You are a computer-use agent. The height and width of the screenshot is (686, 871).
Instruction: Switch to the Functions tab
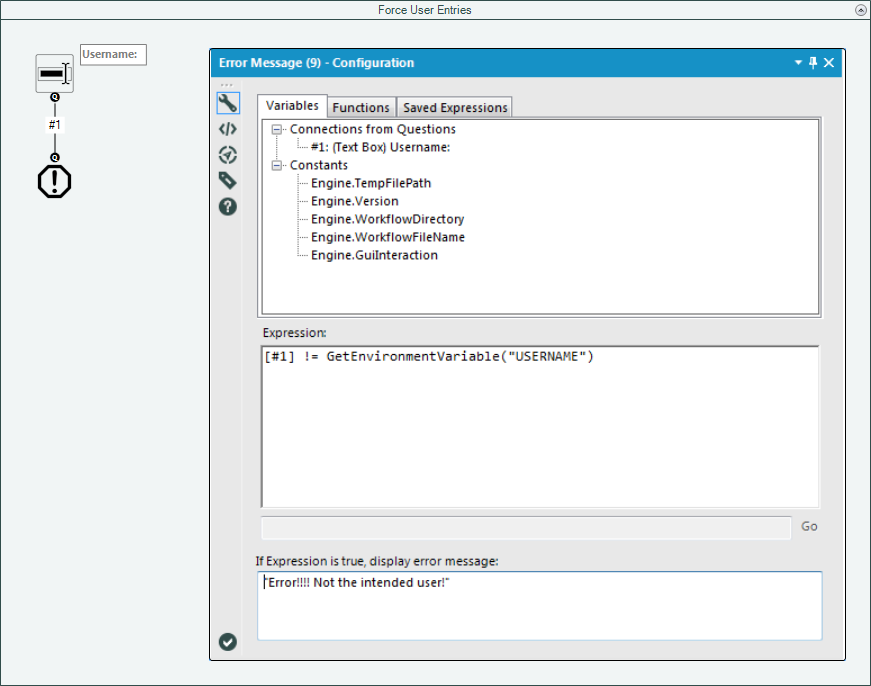point(361,108)
